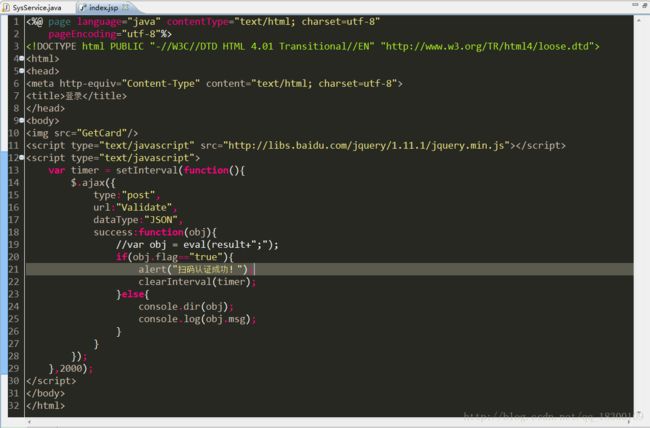Viewport: 650px width, 428px height.
Task: Click the url value "Validate" on line 16
Action: pos(144,207)
